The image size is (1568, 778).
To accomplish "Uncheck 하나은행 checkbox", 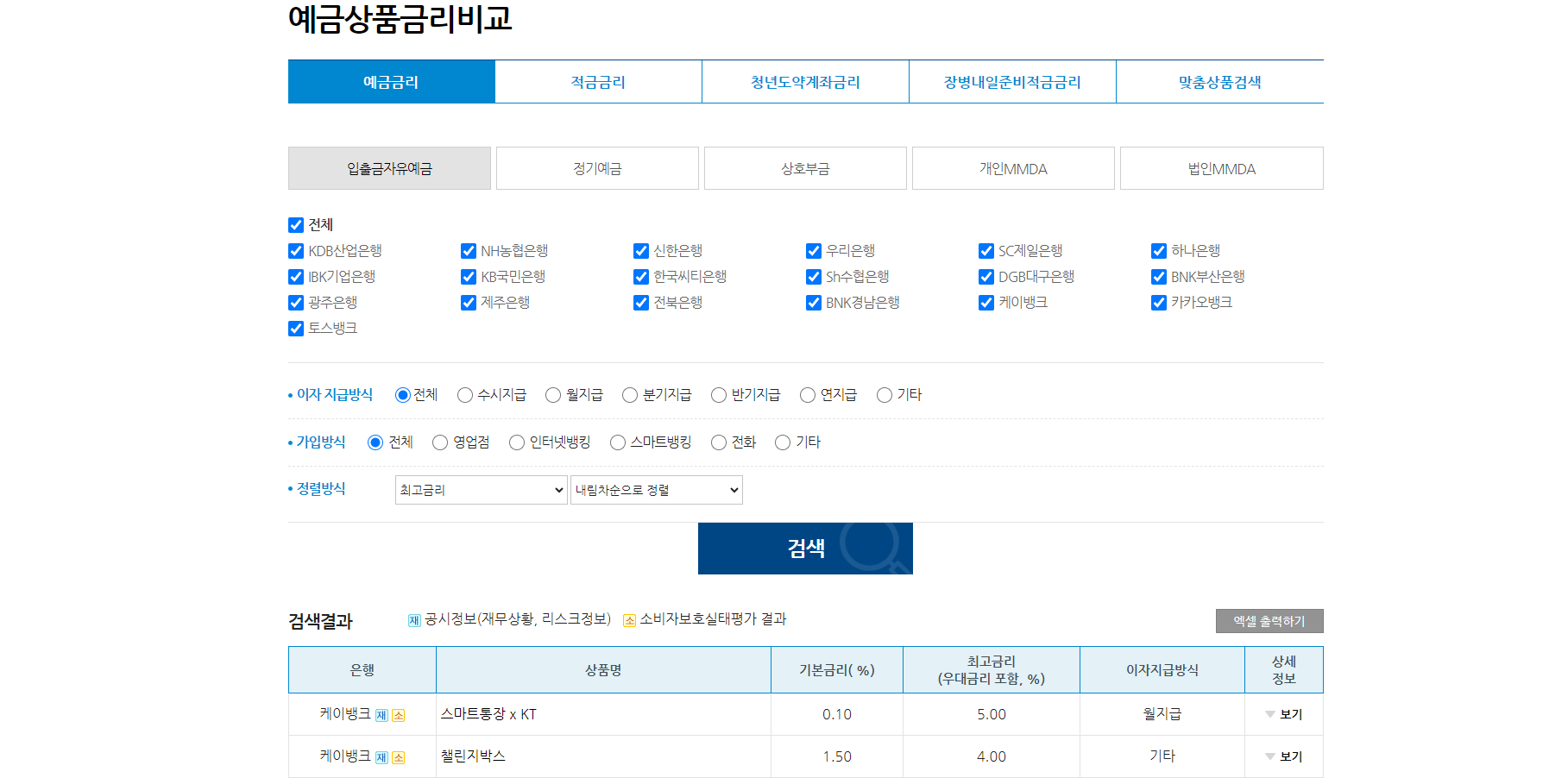I will (x=1159, y=251).
